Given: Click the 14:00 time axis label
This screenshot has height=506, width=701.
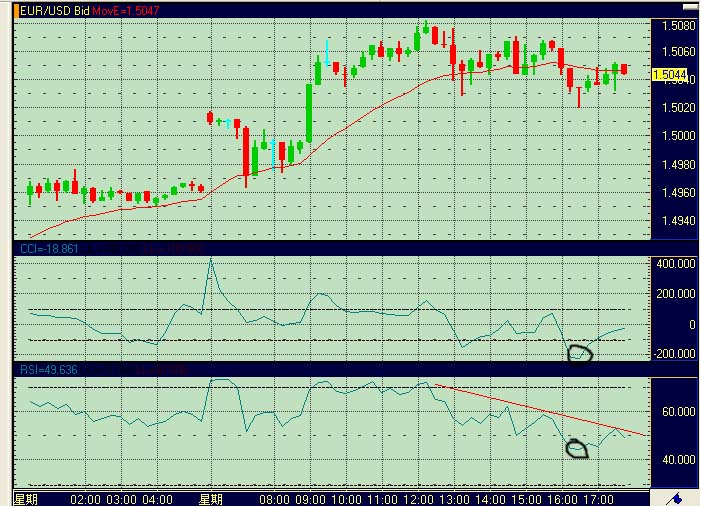Looking at the screenshot, I should (490, 499).
